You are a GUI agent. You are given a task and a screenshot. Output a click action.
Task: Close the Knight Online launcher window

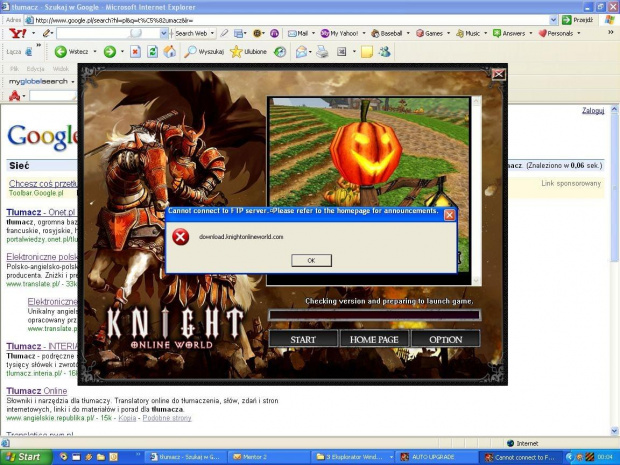click(x=498, y=74)
